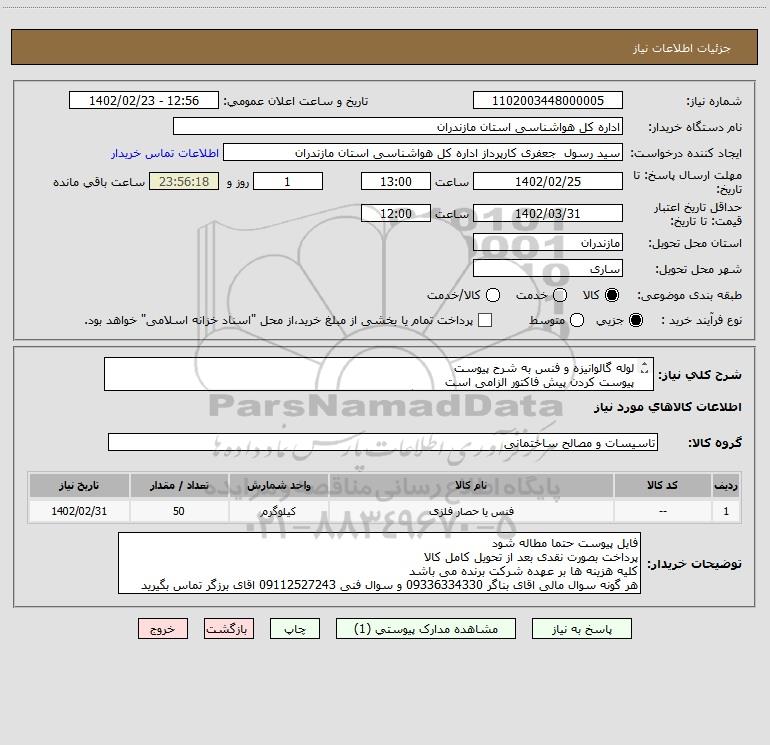This screenshot has width=770, height=745.
Task: Click the delivery province field مازندران
Action: point(548,243)
